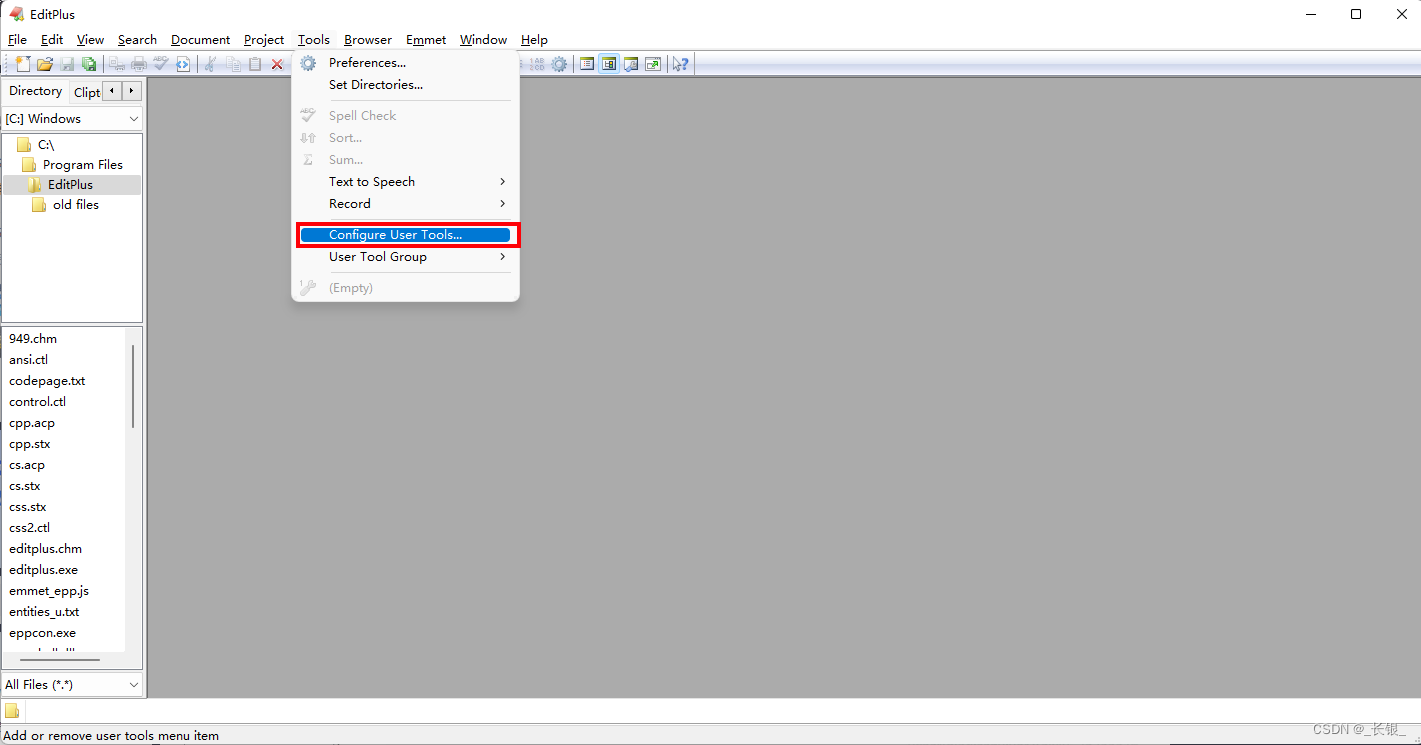Select Set Directories from the menu
1421x745 pixels.
point(374,84)
